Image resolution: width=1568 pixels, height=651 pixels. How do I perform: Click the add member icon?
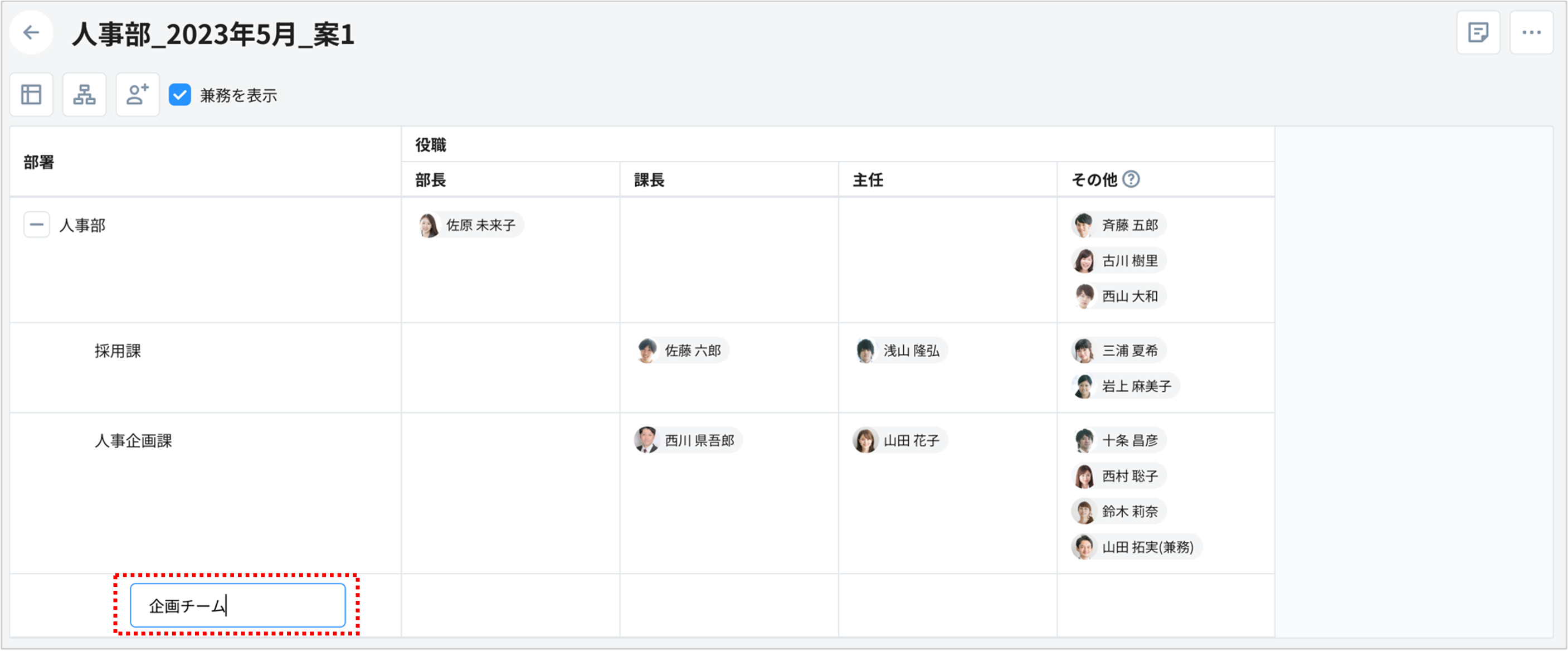click(x=138, y=94)
